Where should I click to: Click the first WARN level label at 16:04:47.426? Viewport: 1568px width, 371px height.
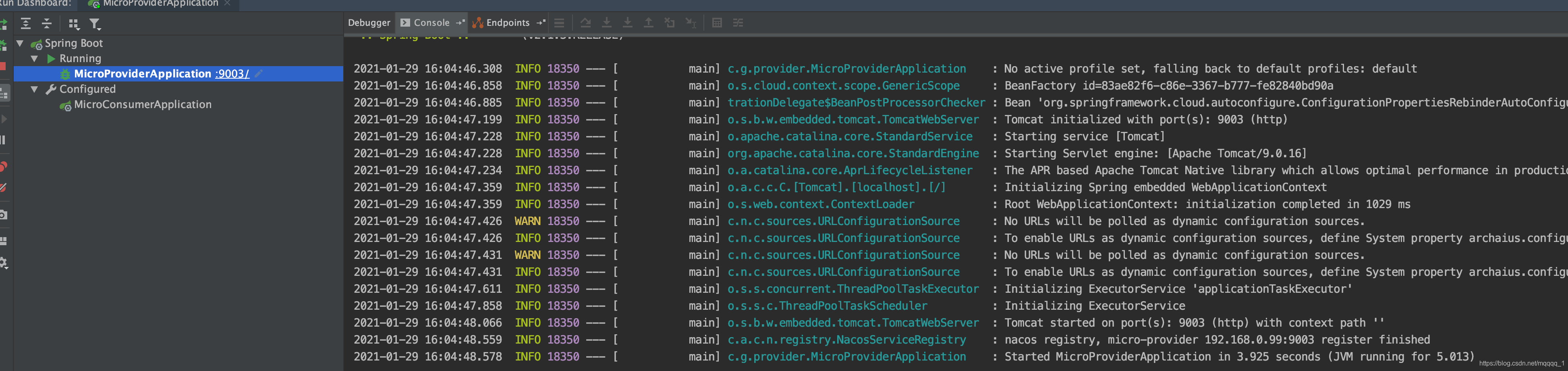527,221
